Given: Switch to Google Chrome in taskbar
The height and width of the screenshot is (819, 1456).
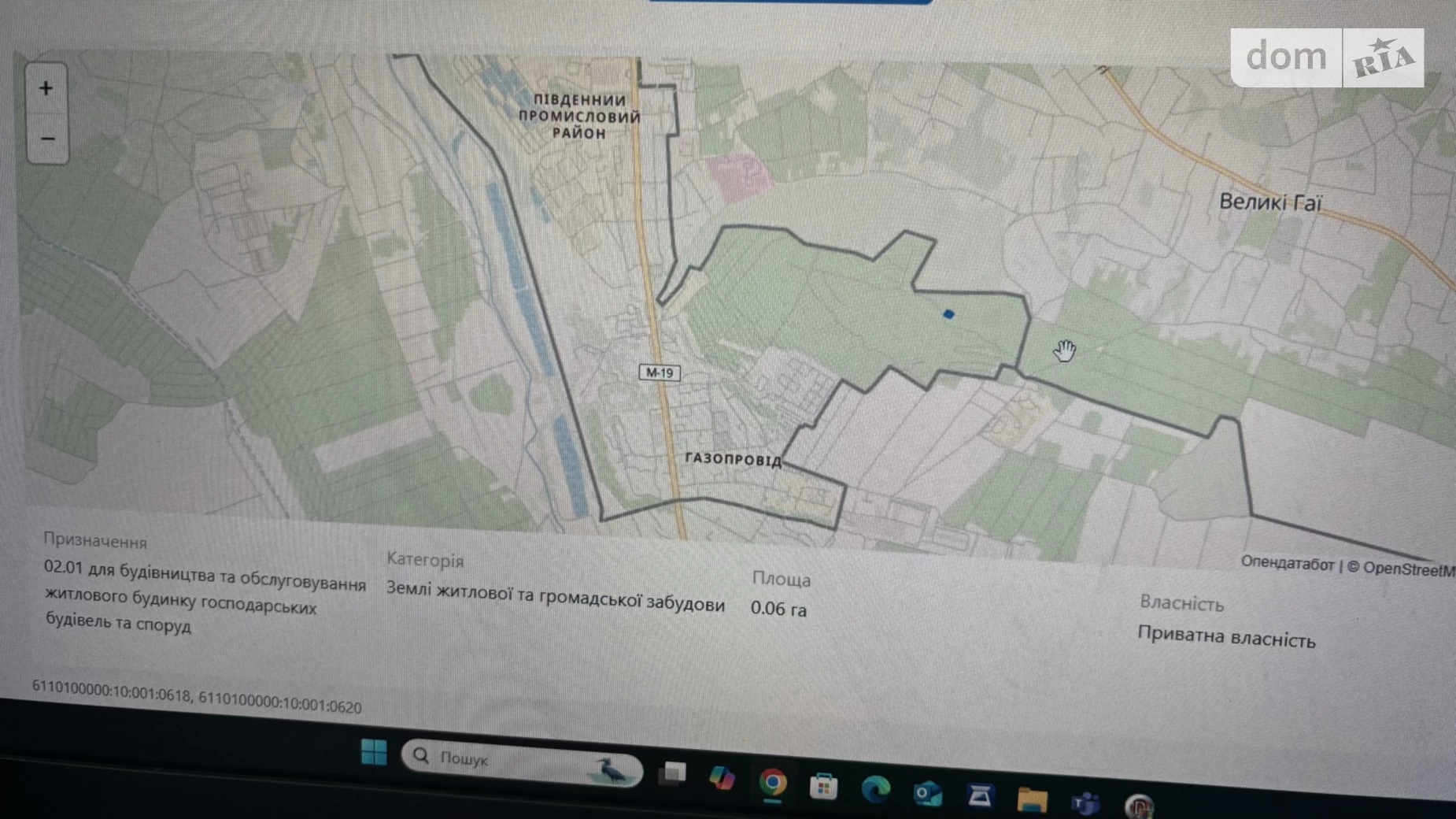Looking at the screenshot, I should 773,783.
